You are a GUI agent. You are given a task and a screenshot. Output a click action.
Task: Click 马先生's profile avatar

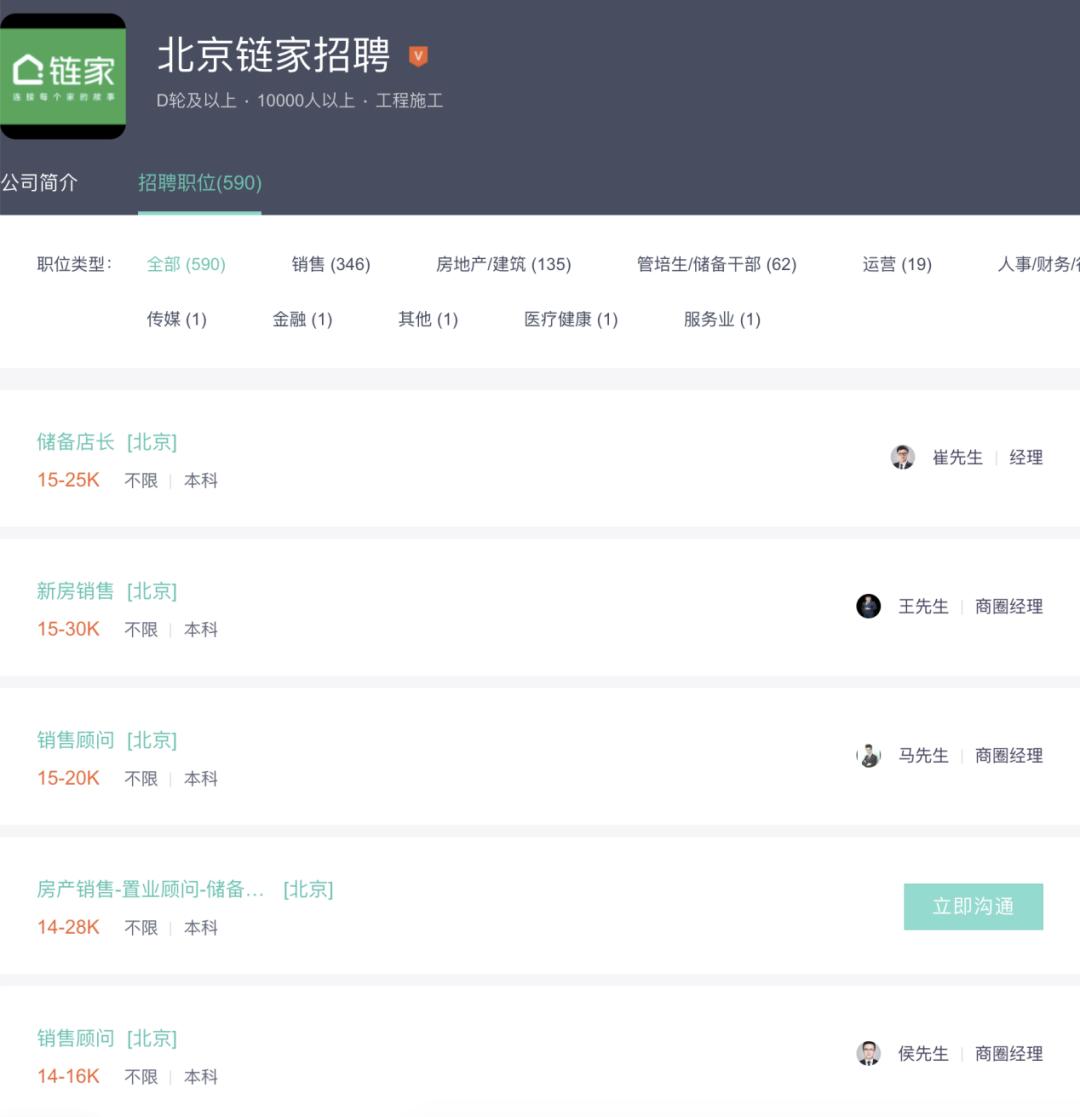(x=868, y=756)
